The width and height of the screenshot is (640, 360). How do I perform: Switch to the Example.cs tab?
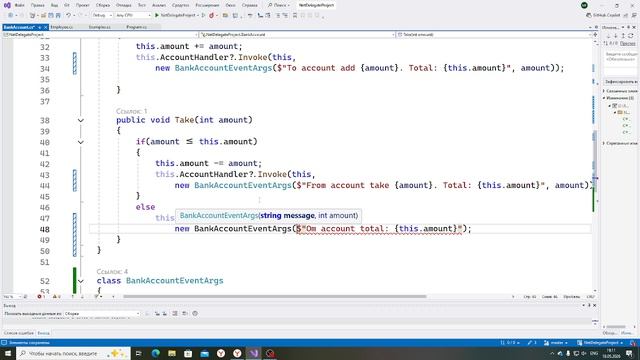point(100,27)
